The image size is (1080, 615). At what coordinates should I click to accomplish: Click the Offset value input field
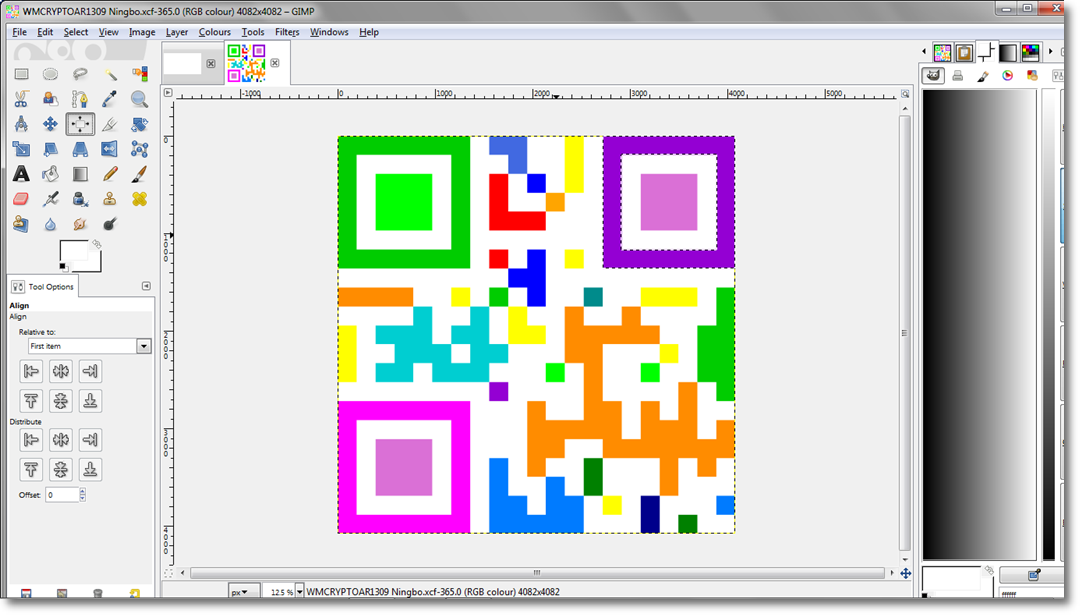[62, 494]
